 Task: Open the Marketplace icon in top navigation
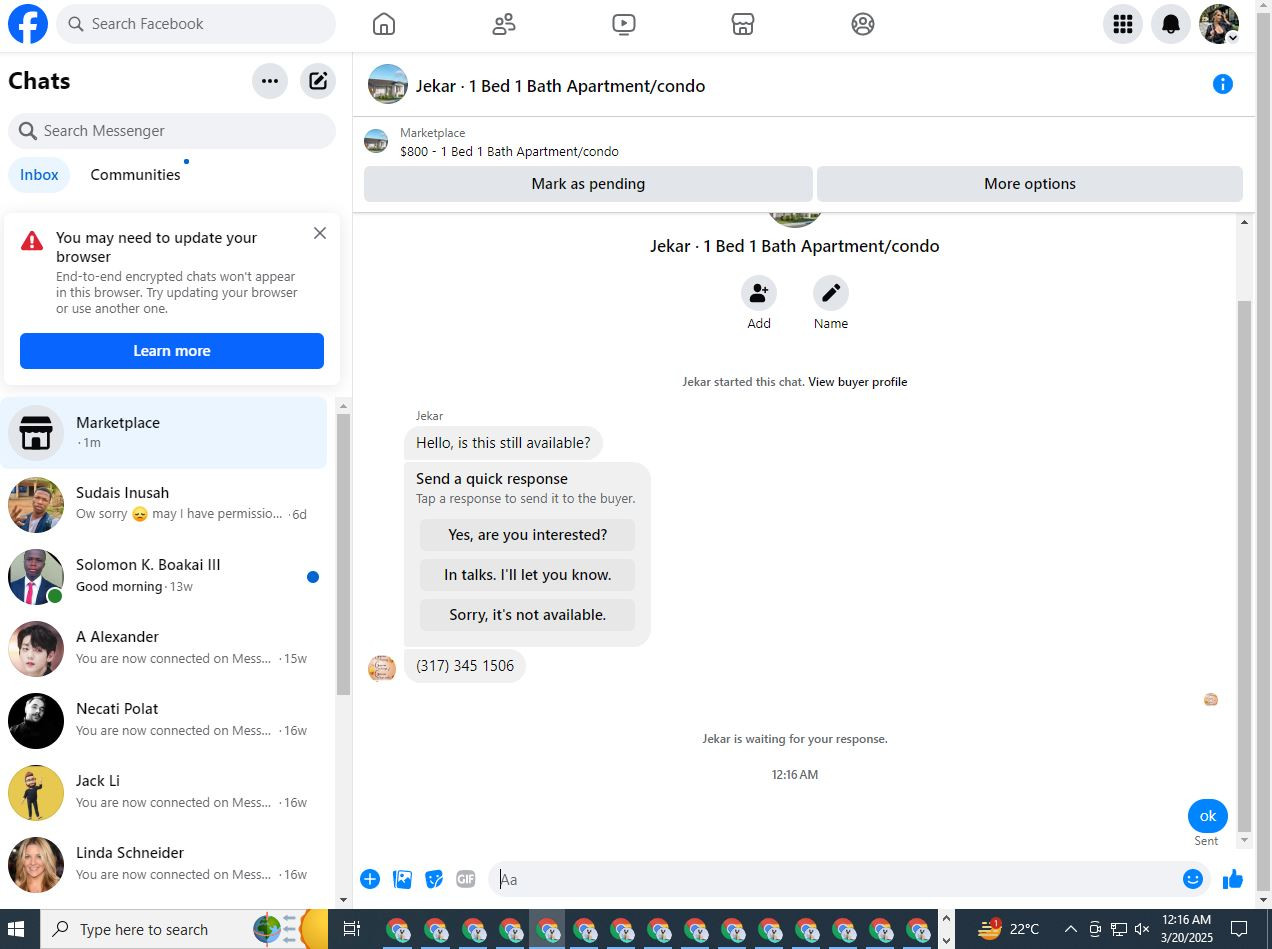743,24
